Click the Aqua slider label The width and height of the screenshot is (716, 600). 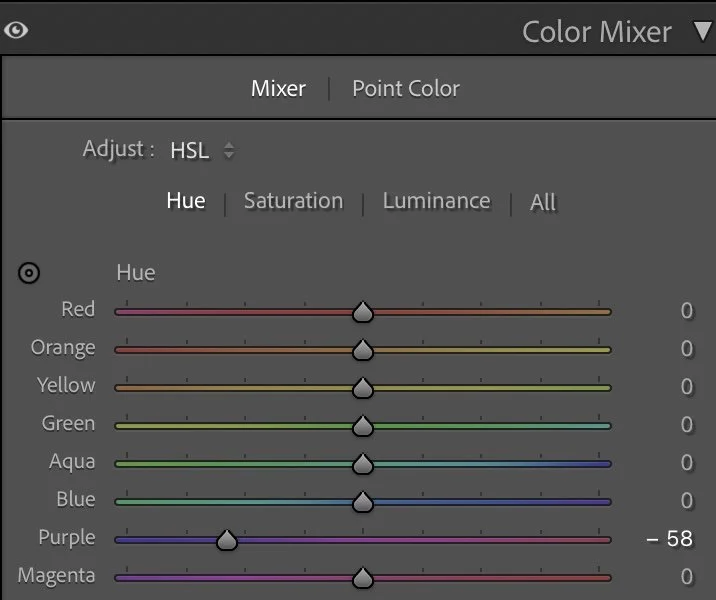72,462
